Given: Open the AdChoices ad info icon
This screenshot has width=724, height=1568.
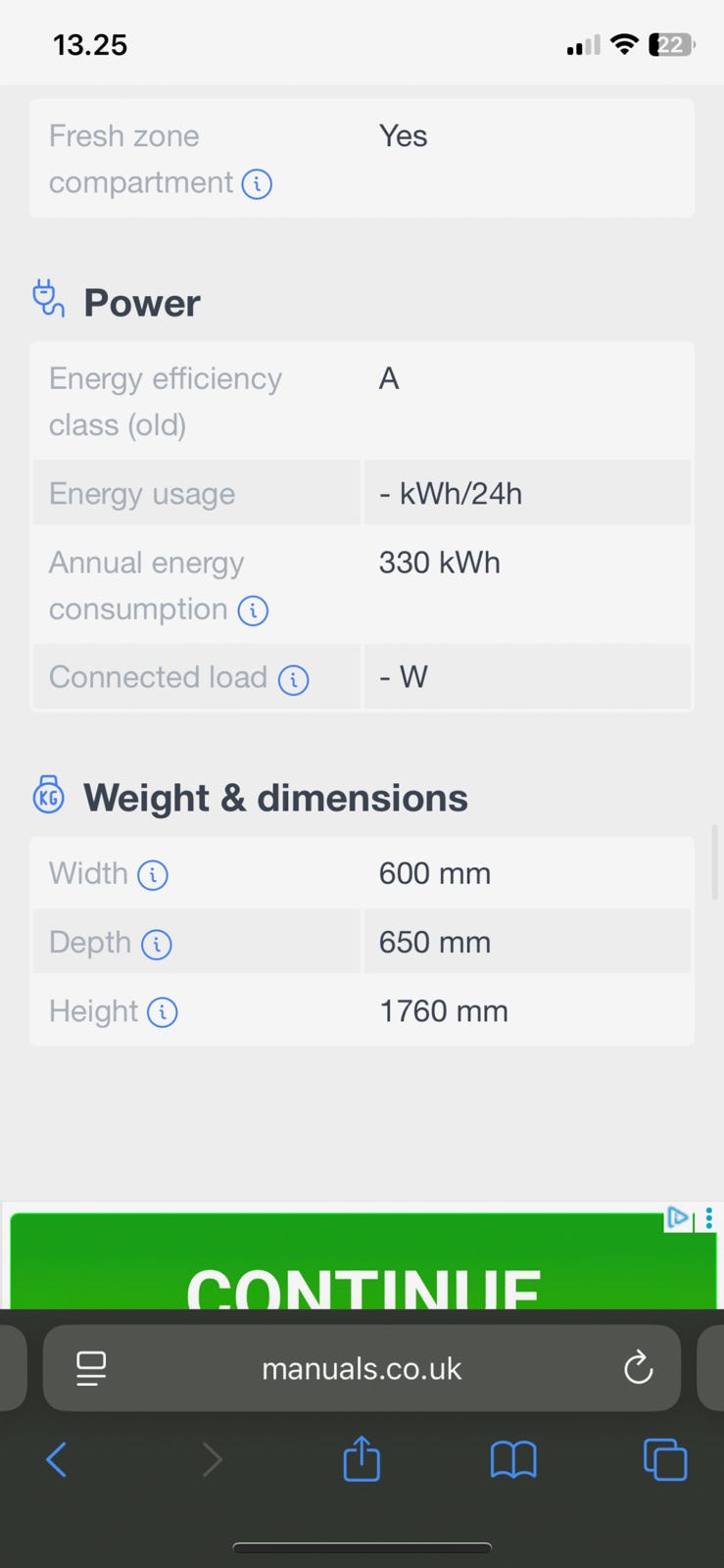Looking at the screenshot, I should (678, 1218).
